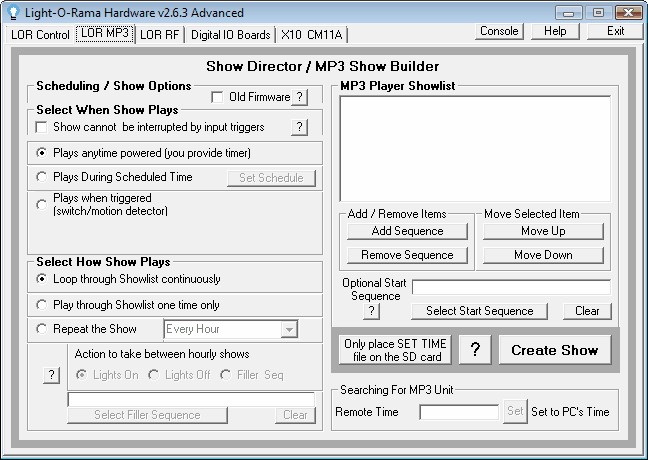
Task: Click the Optional Start Sequence text field
Action: point(510,288)
